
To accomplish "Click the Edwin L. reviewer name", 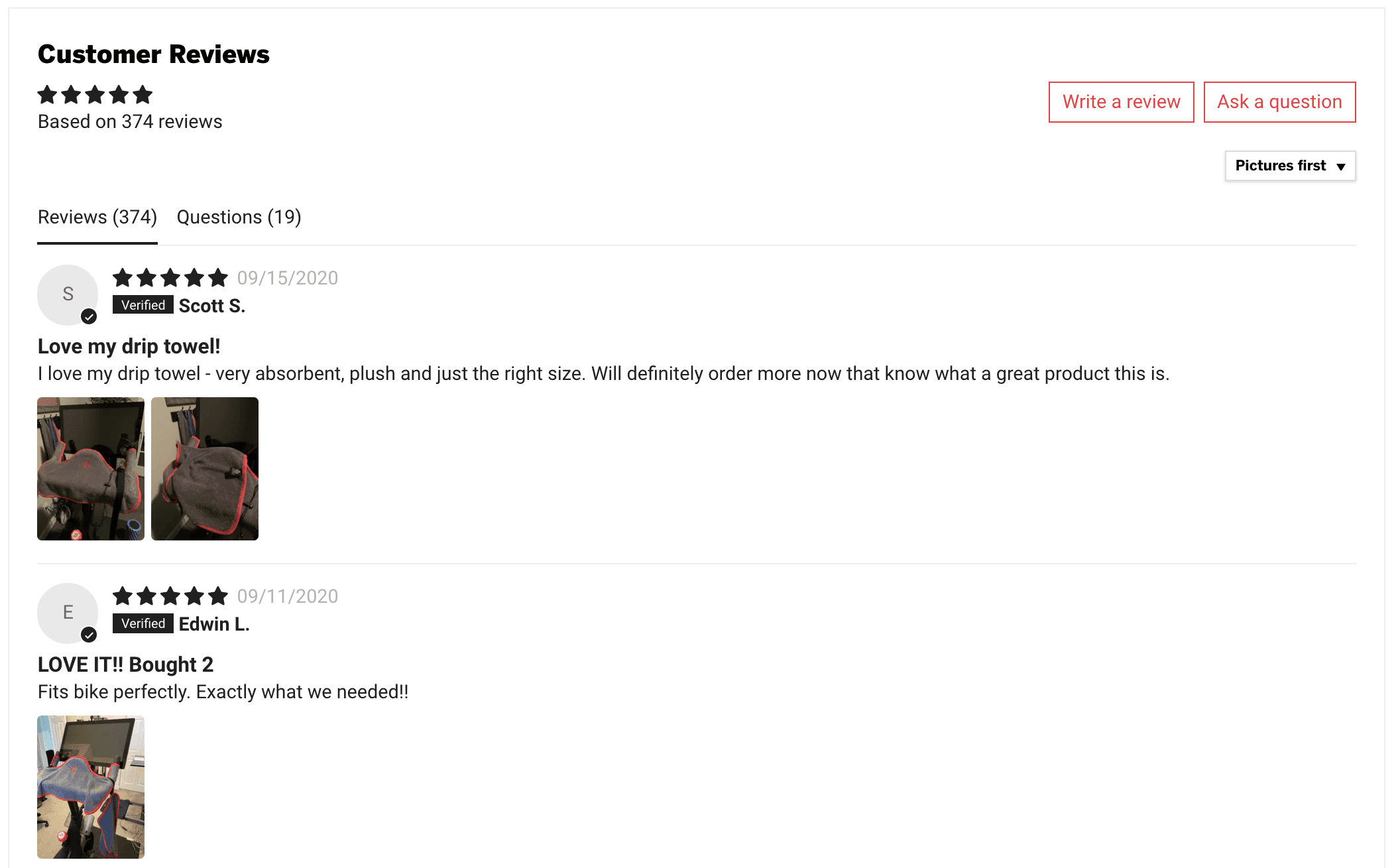I will (214, 624).
